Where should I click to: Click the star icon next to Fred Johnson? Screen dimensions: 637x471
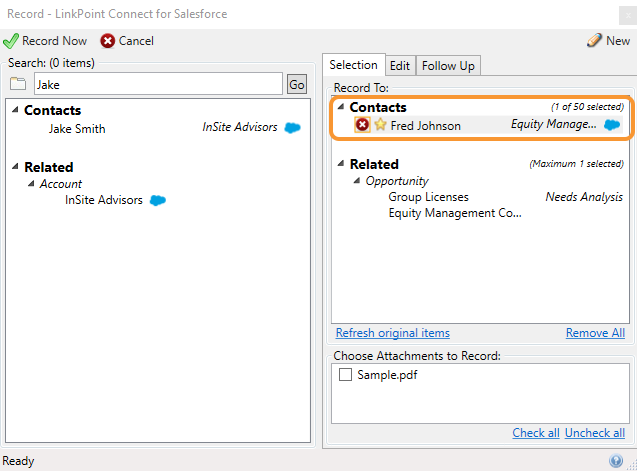pos(380,124)
